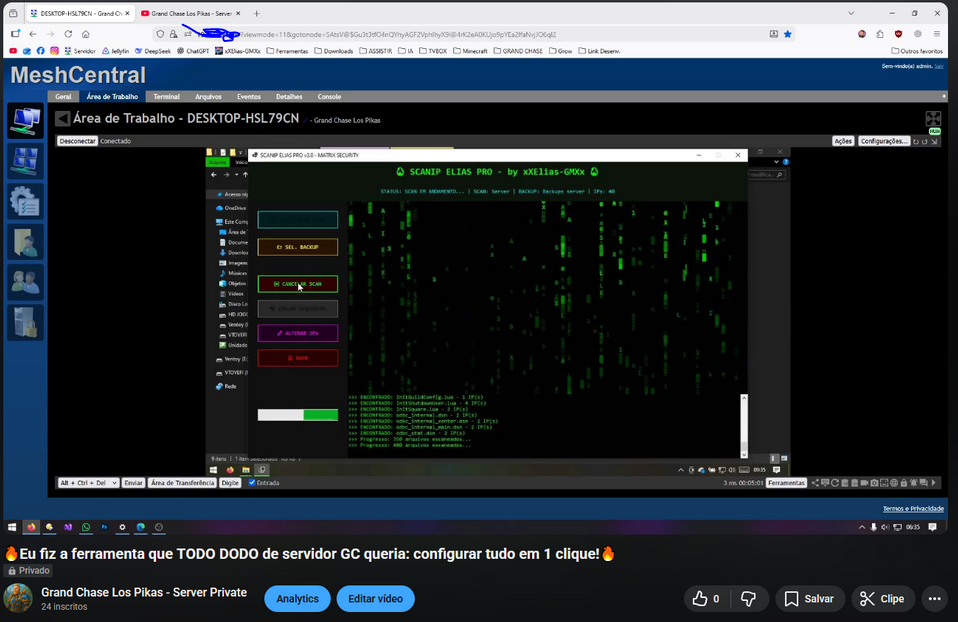
Task: Click the Digite button
Action: (x=230, y=483)
